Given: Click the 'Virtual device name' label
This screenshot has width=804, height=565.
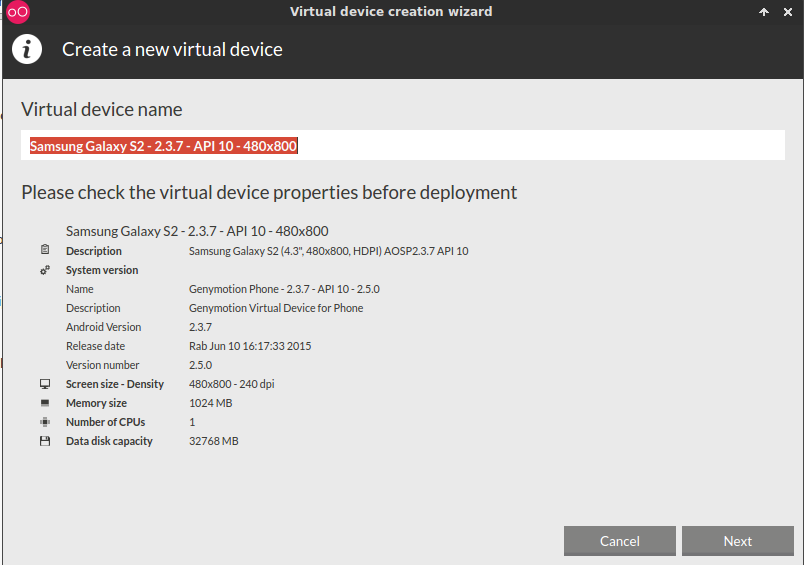Looking at the screenshot, I should coord(102,110).
